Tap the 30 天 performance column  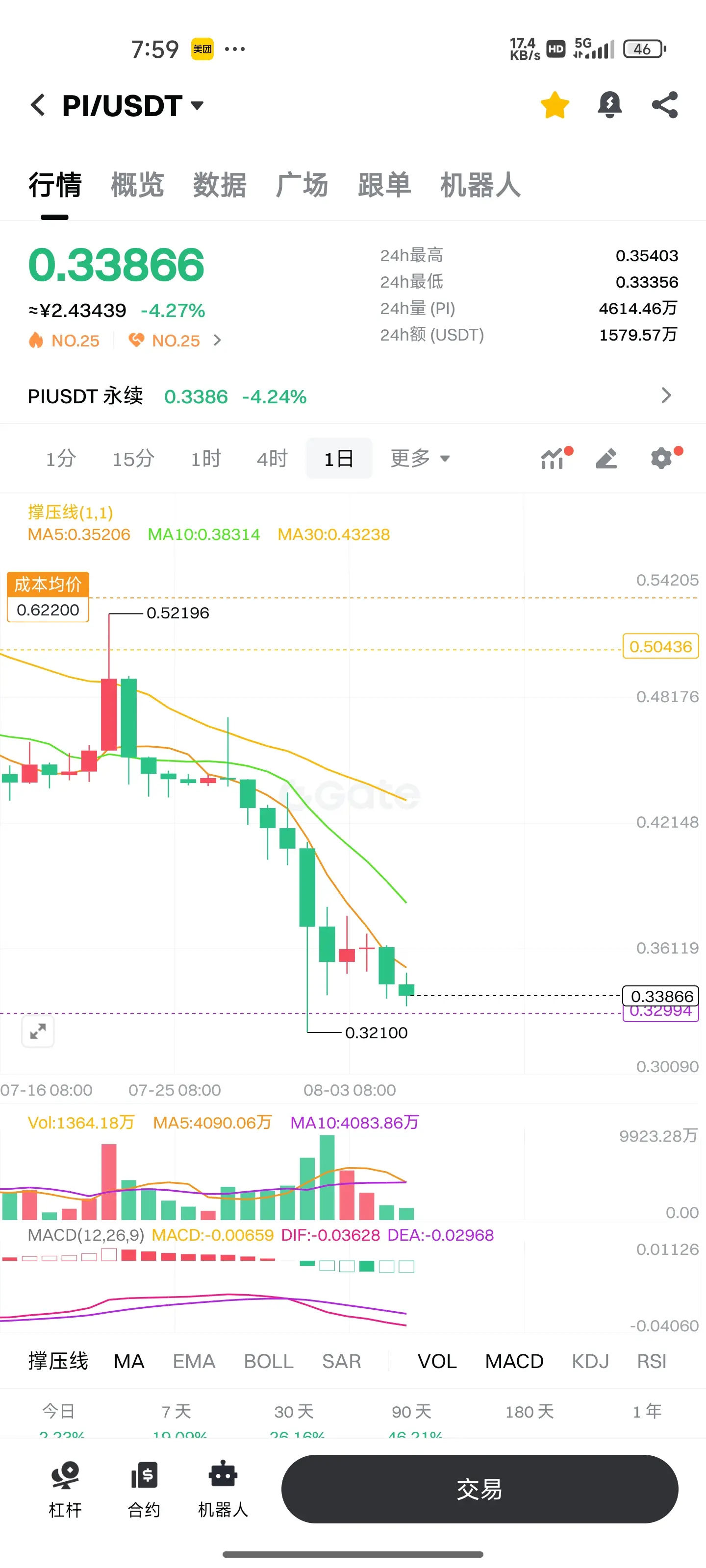point(294,1420)
